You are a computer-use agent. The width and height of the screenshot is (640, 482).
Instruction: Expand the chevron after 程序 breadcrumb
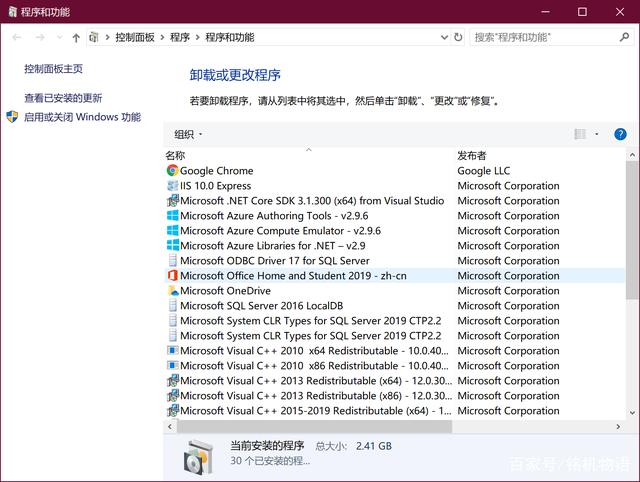coord(198,38)
